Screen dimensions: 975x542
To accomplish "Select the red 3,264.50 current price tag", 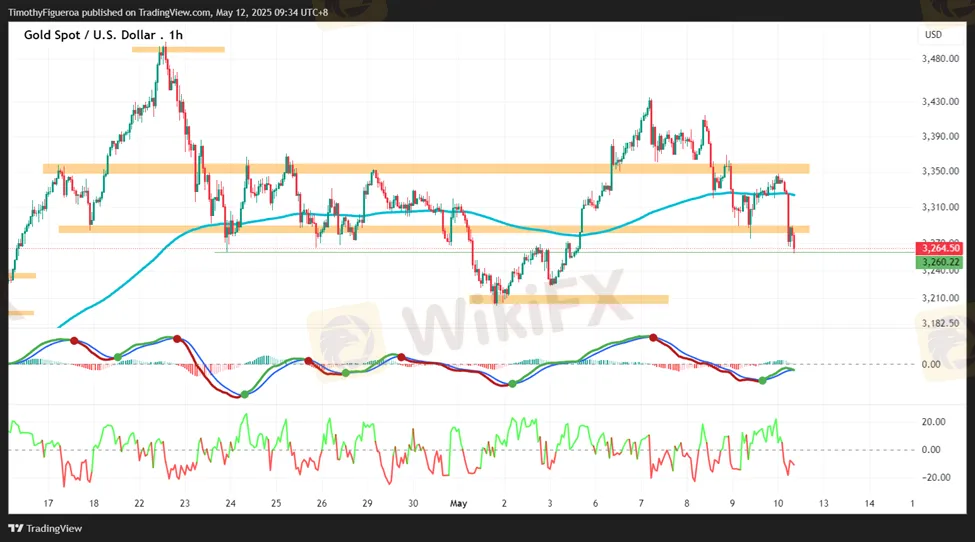I will (941, 248).
